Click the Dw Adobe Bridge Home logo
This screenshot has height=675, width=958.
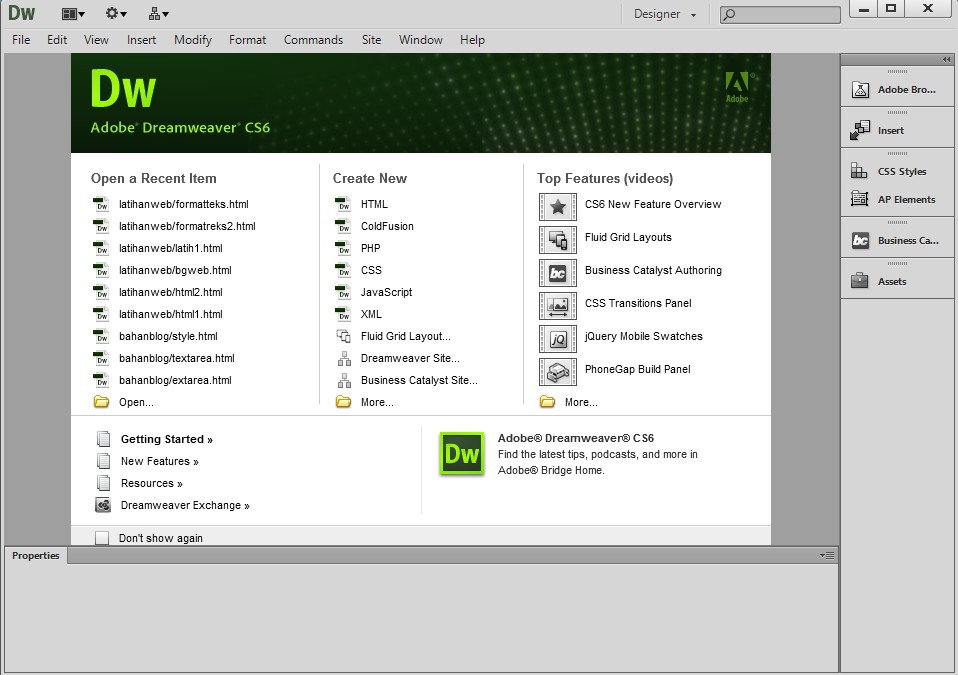[x=462, y=454]
